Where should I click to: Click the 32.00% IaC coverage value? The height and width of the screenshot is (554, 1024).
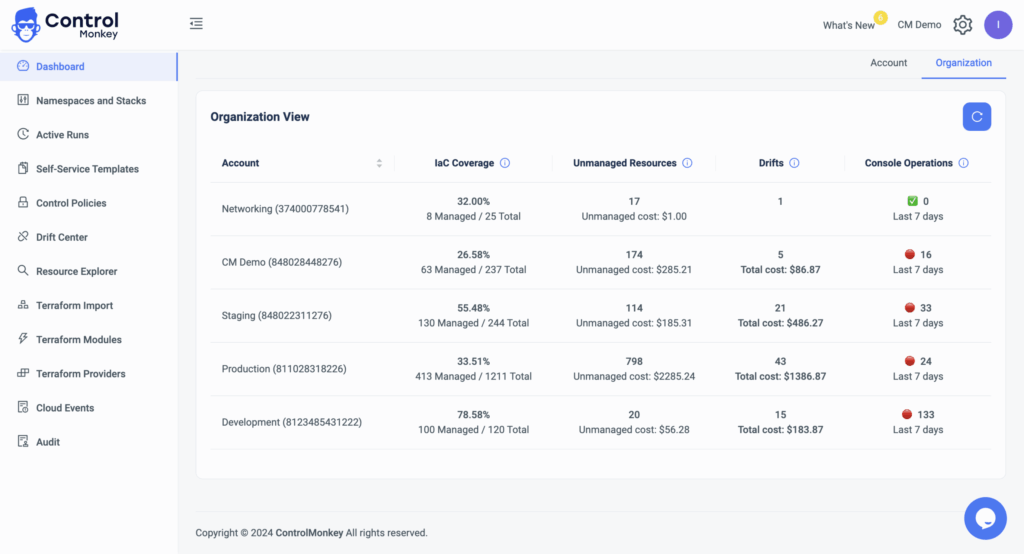[x=473, y=201]
